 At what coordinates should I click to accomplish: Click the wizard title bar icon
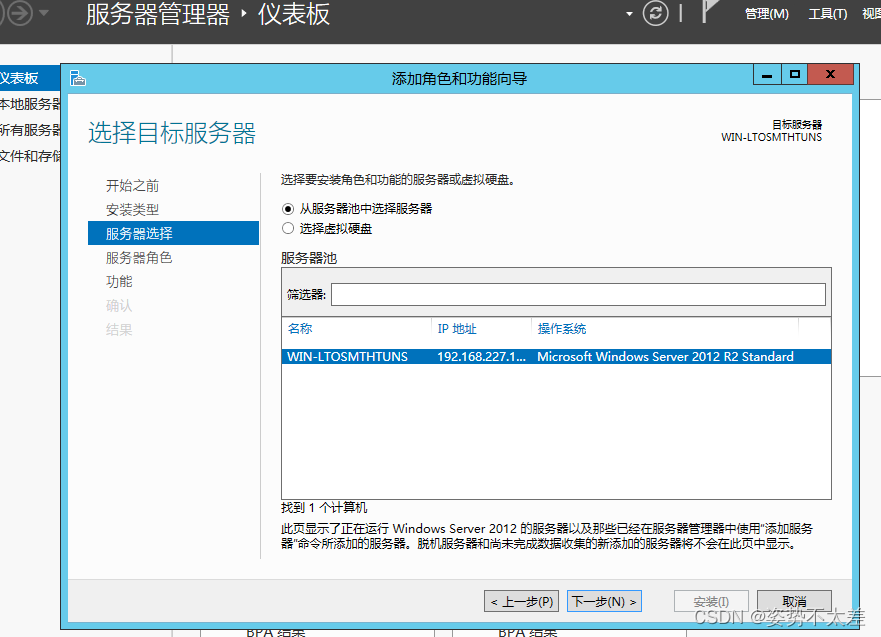pos(78,78)
